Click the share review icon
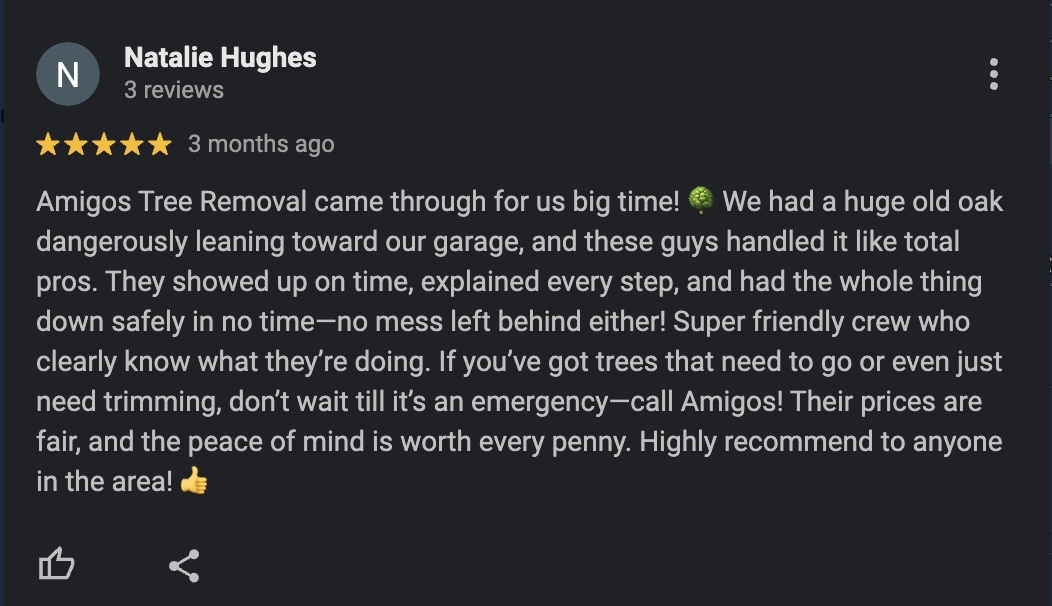 184,565
